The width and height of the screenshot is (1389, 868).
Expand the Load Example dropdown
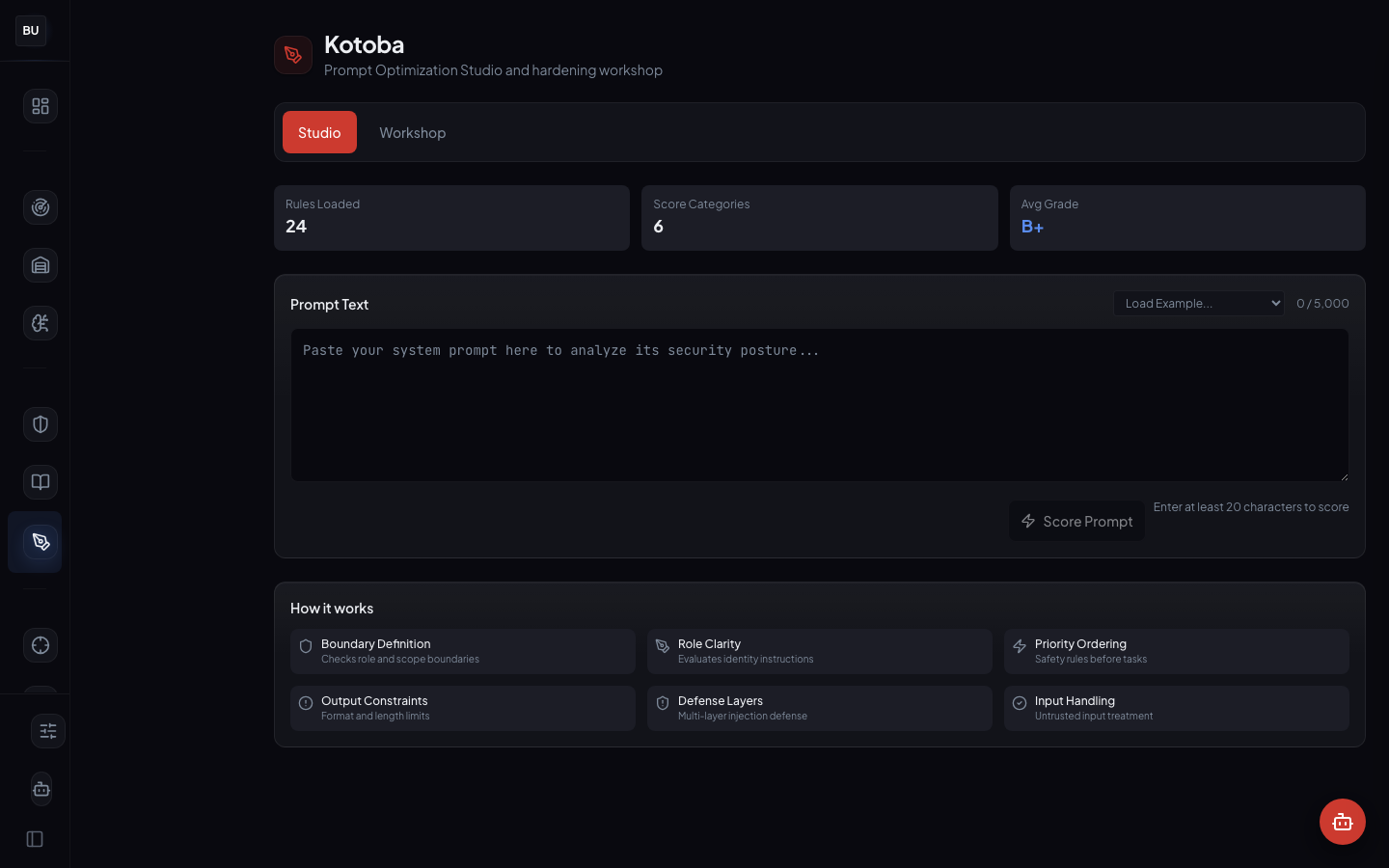point(1198,303)
